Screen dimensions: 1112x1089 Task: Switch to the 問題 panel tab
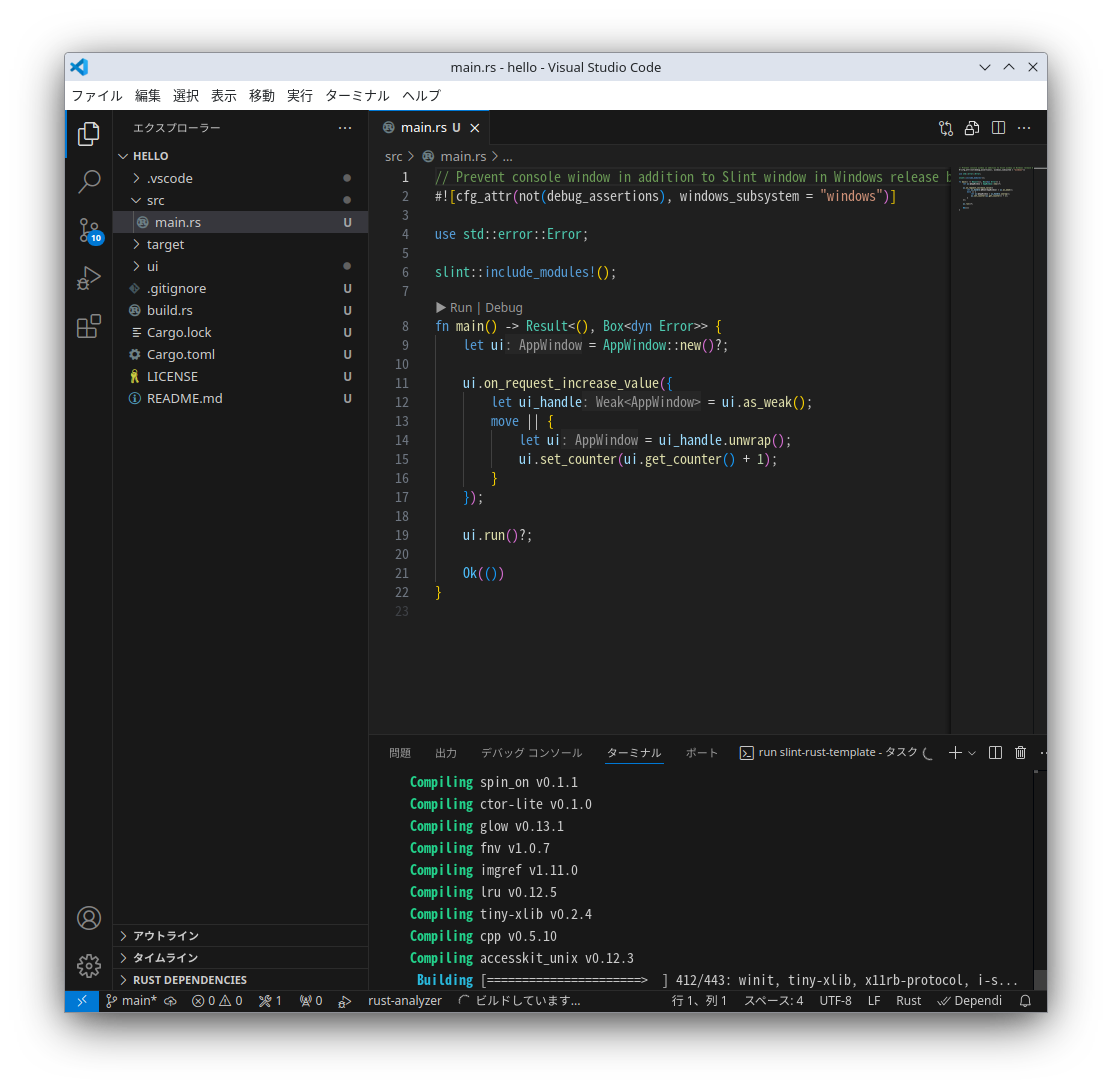coord(400,753)
